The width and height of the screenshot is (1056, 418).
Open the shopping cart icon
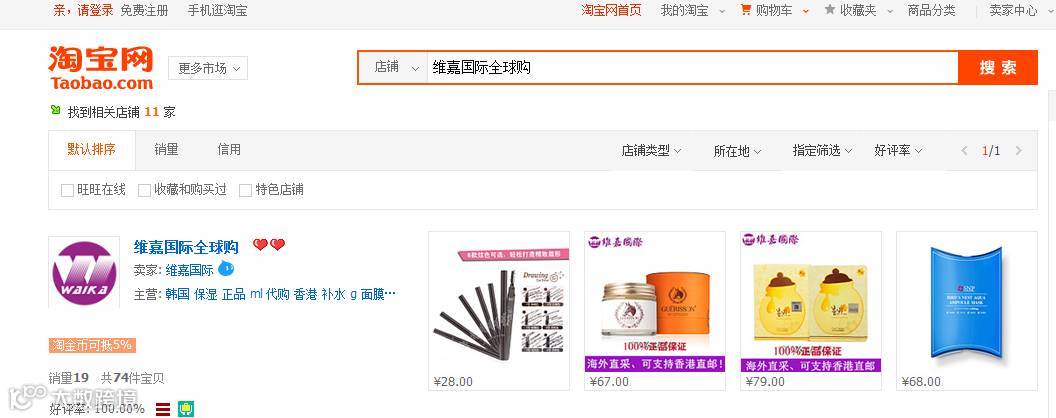[746, 10]
